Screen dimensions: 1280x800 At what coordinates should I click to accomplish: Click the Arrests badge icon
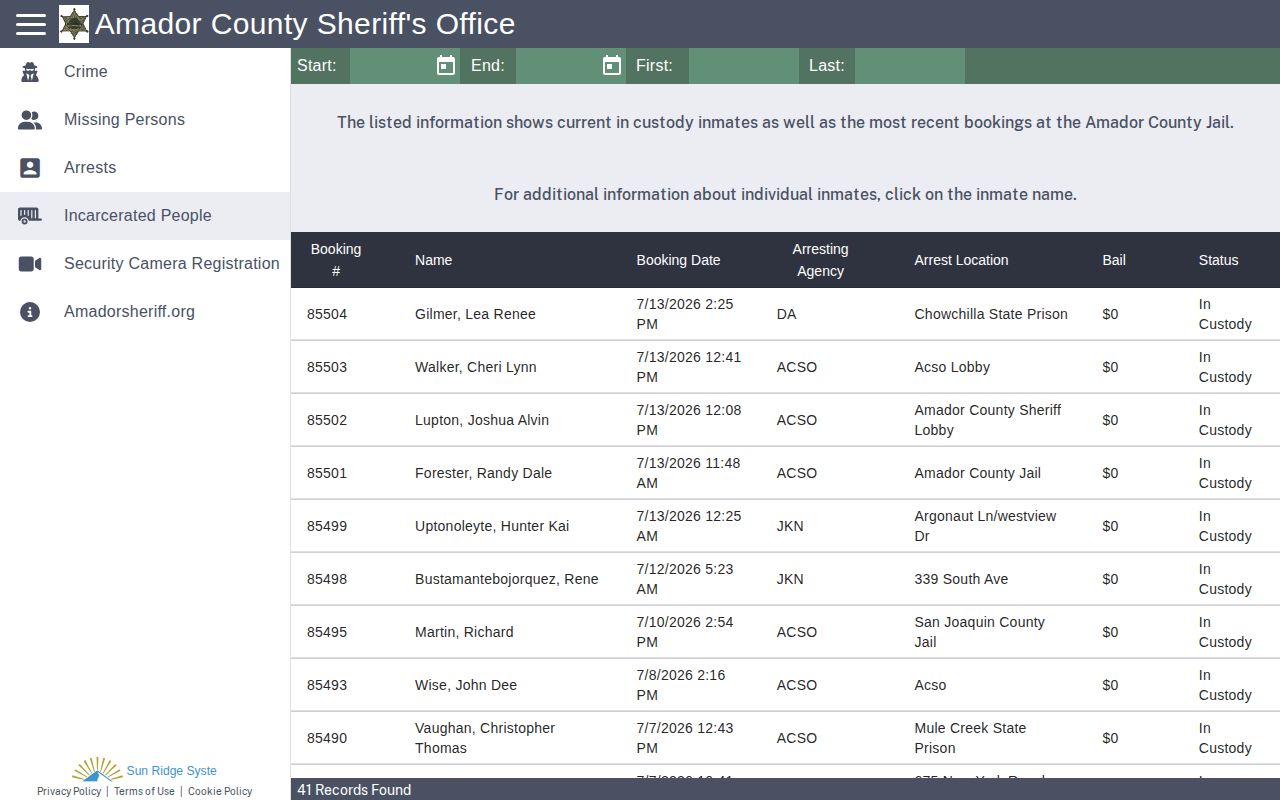coord(30,168)
